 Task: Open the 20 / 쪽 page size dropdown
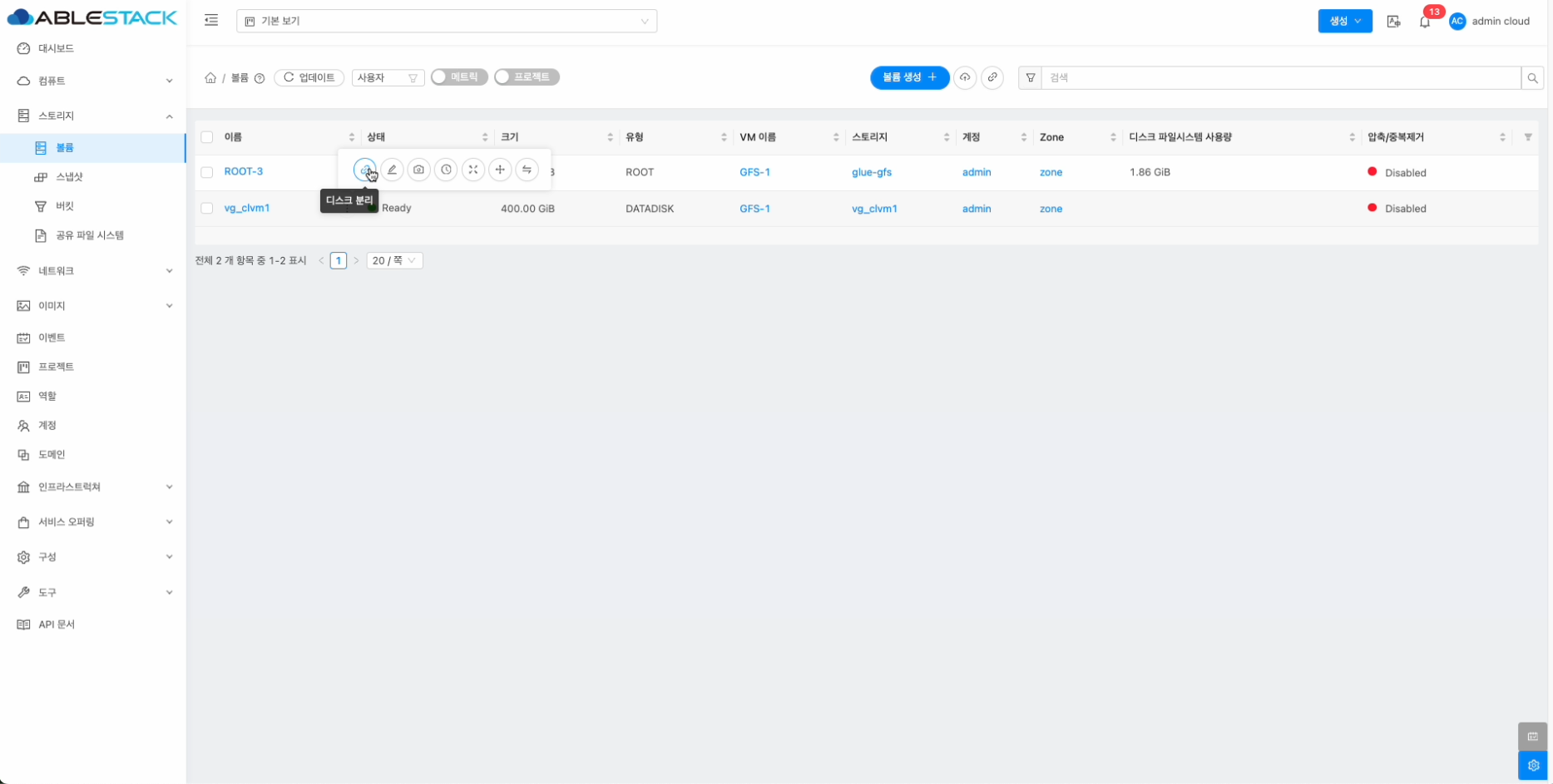(394, 261)
